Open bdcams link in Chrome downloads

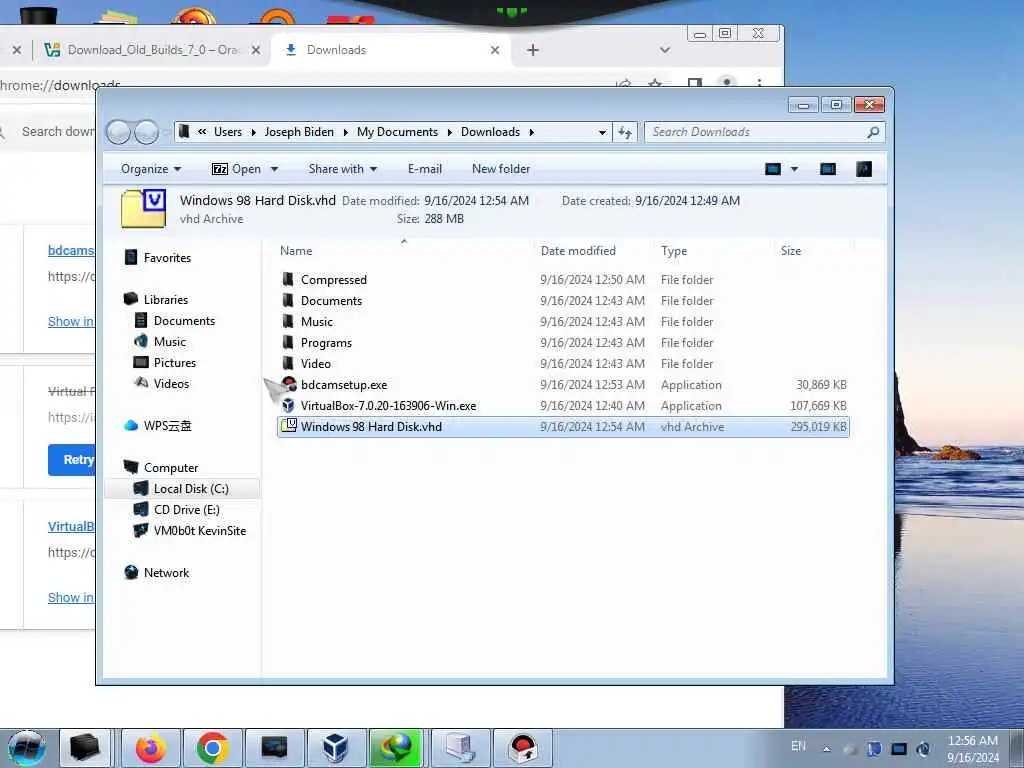[71, 251]
